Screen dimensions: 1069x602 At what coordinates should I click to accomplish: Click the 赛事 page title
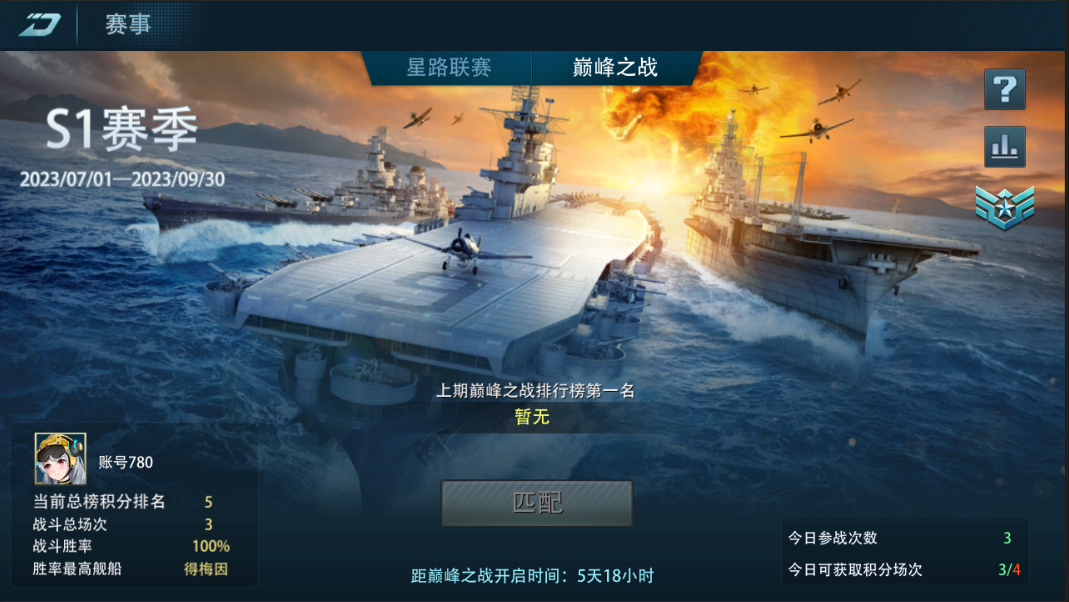(x=127, y=25)
